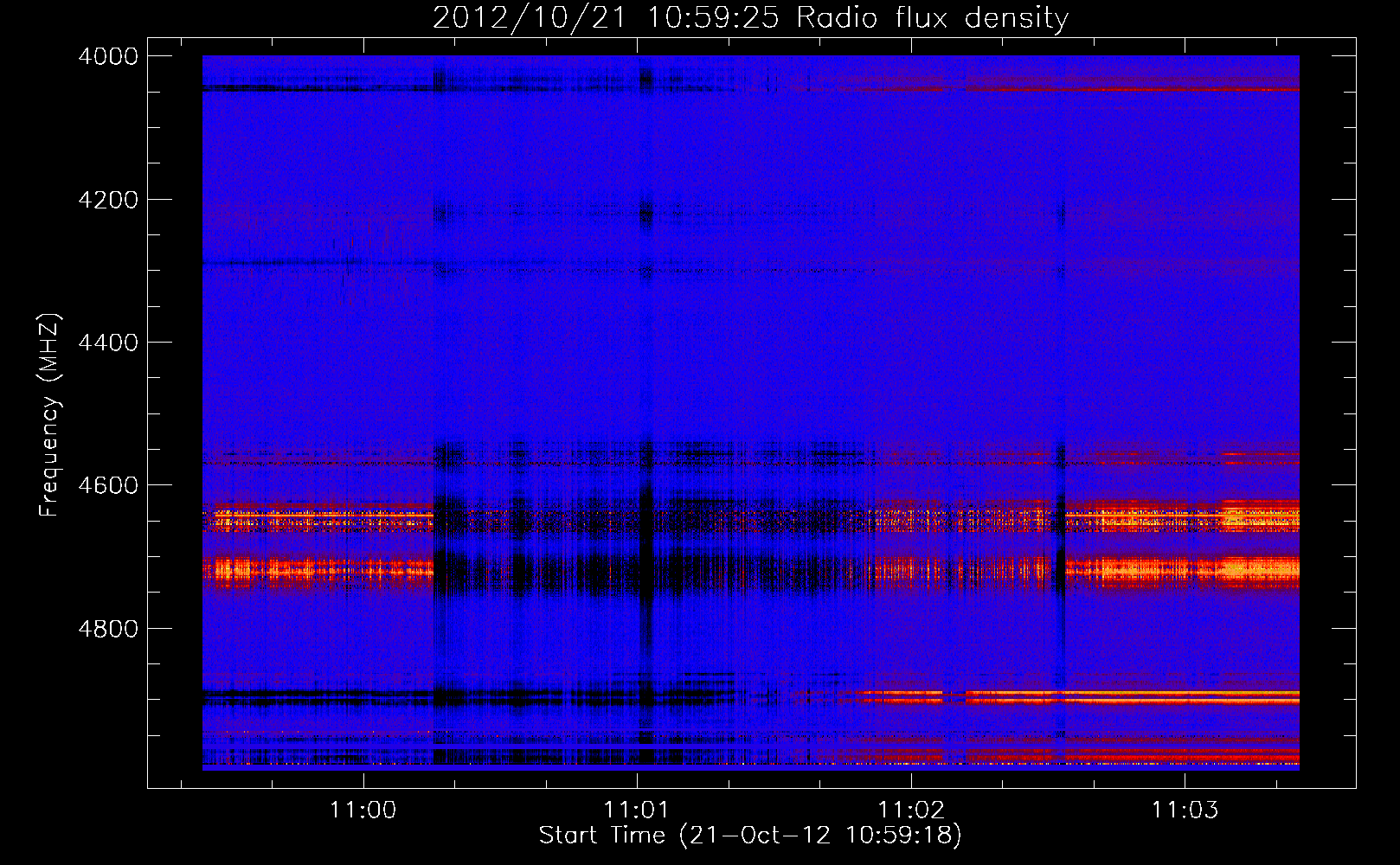Viewport: 1400px width, 865px height.
Task: Click the 11:02 time tick label
Action: [x=910, y=810]
